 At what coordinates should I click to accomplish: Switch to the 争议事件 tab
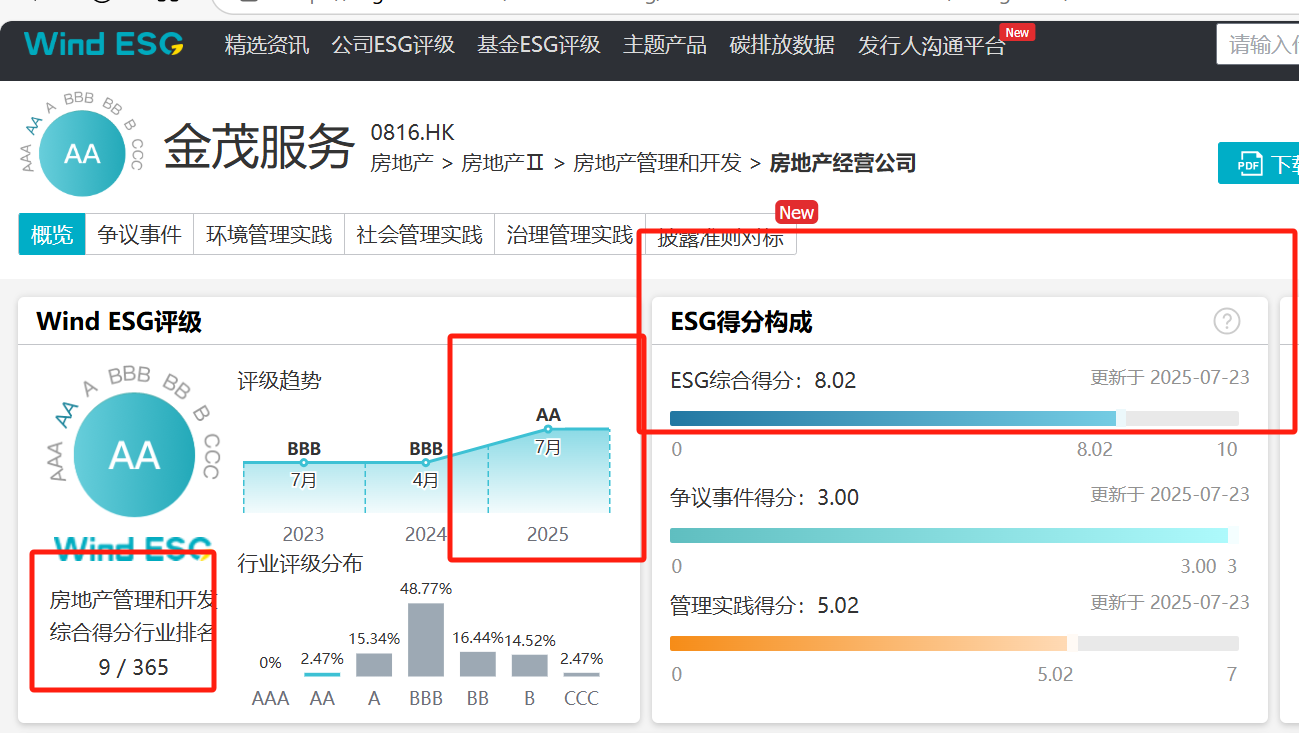tap(139, 235)
